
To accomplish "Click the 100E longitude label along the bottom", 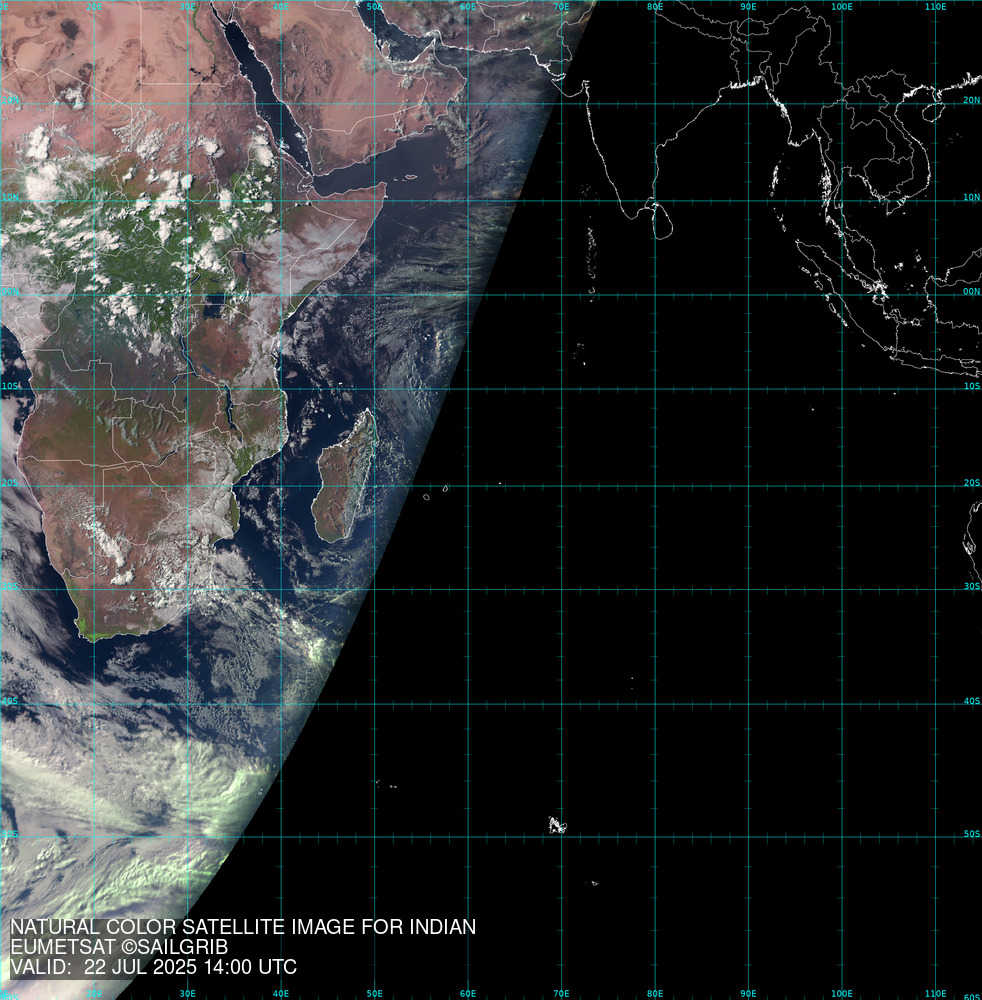I will [x=842, y=994].
